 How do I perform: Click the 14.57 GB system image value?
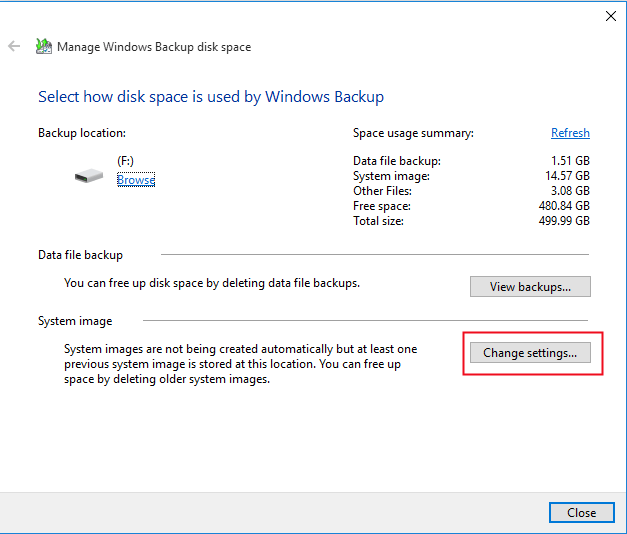click(565, 176)
